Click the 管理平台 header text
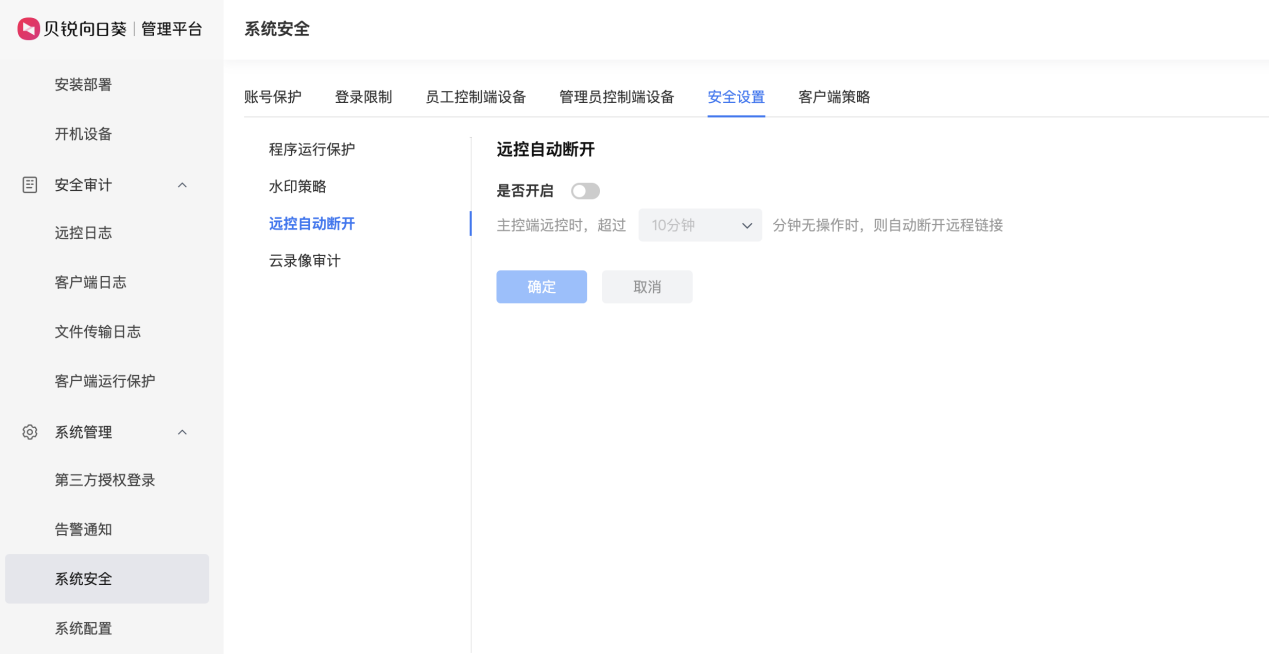Viewport: 1269px width, 654px height. click(172, 29)
